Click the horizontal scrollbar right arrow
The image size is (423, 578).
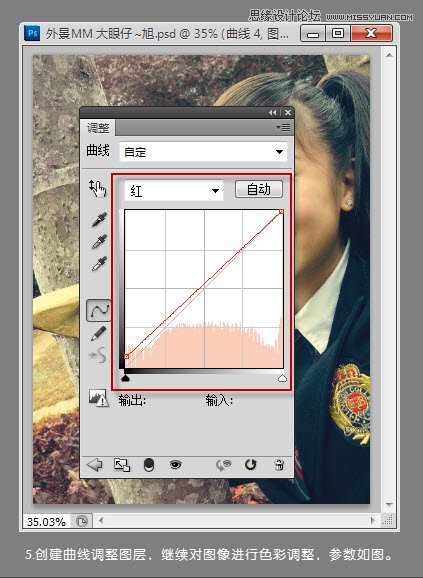tap(373, 520)
